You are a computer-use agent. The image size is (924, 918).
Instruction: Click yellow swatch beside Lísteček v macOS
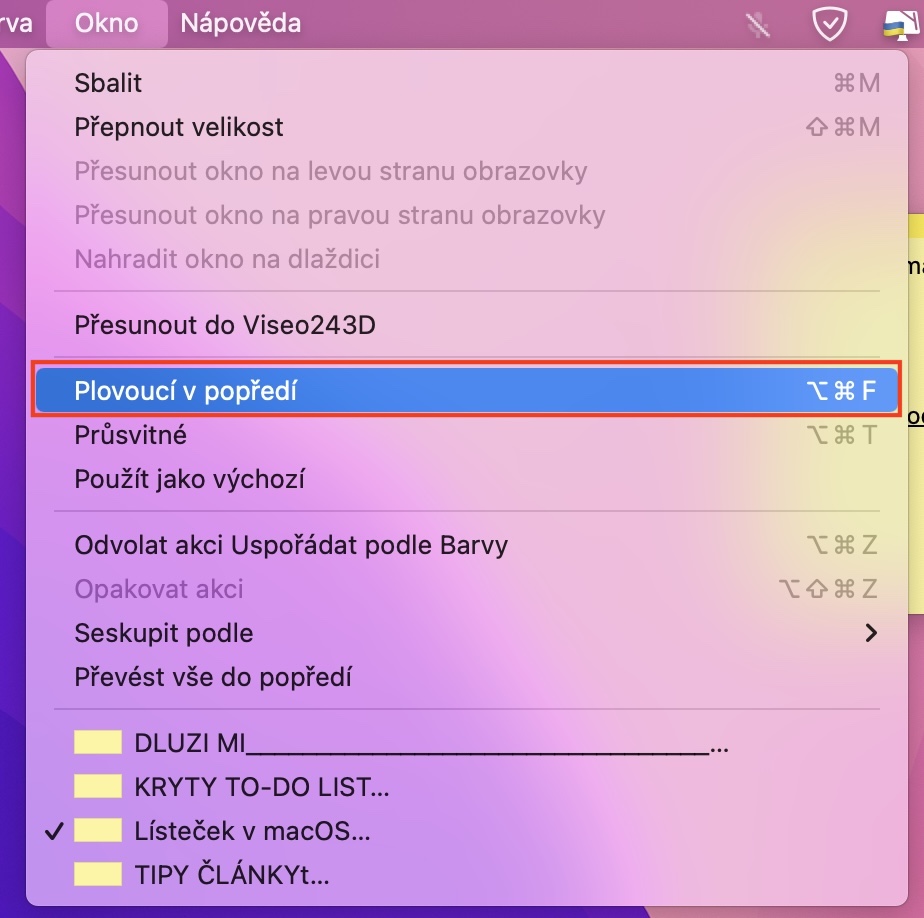(x=97, y=831)
